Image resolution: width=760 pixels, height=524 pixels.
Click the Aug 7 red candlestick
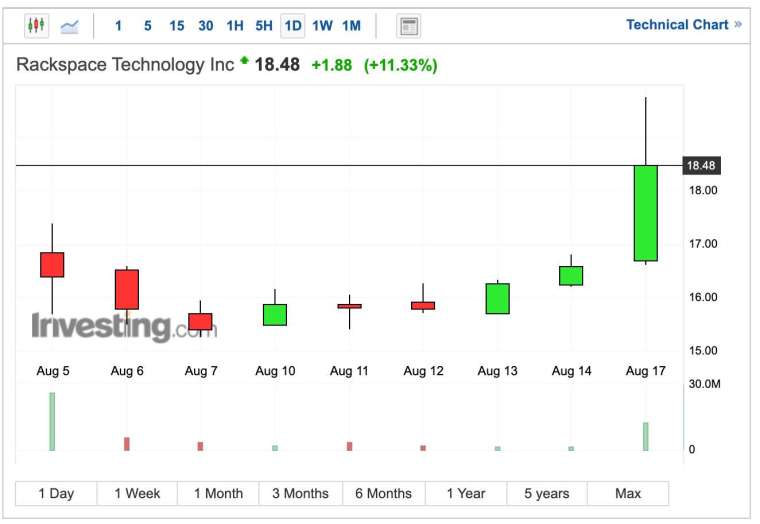point(200,321)
